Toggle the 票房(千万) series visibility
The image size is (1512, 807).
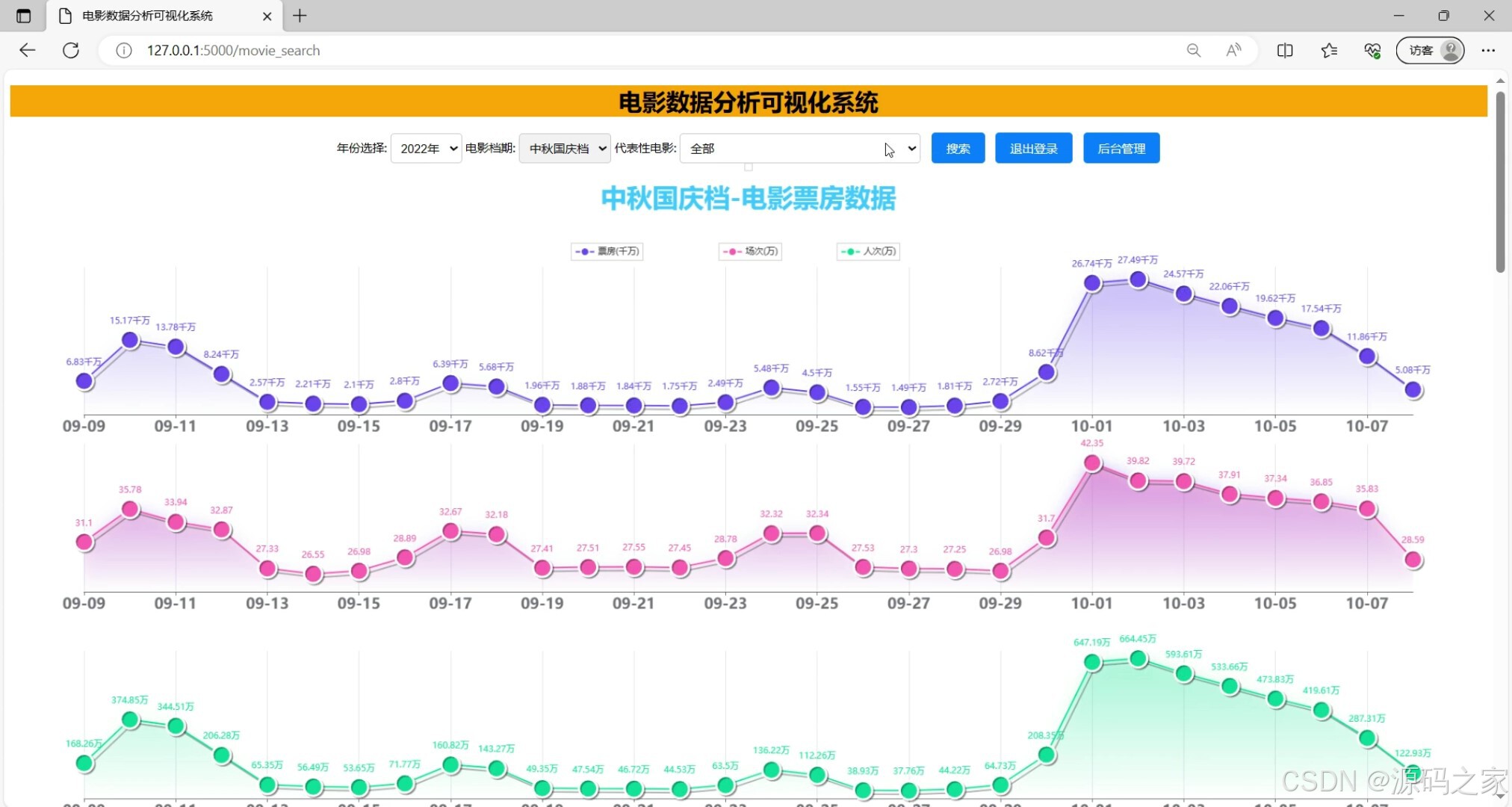tap(607, 252)
